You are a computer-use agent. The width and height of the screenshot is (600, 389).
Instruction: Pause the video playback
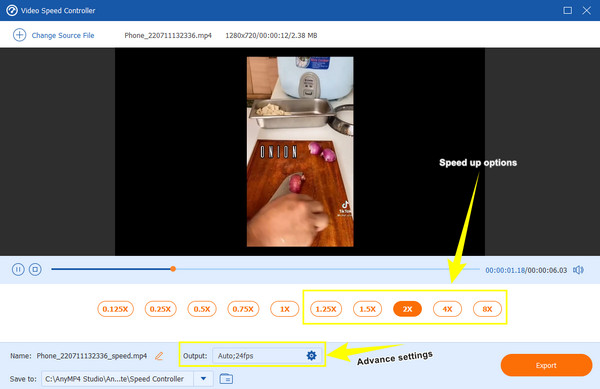click(x=18, y=269)
